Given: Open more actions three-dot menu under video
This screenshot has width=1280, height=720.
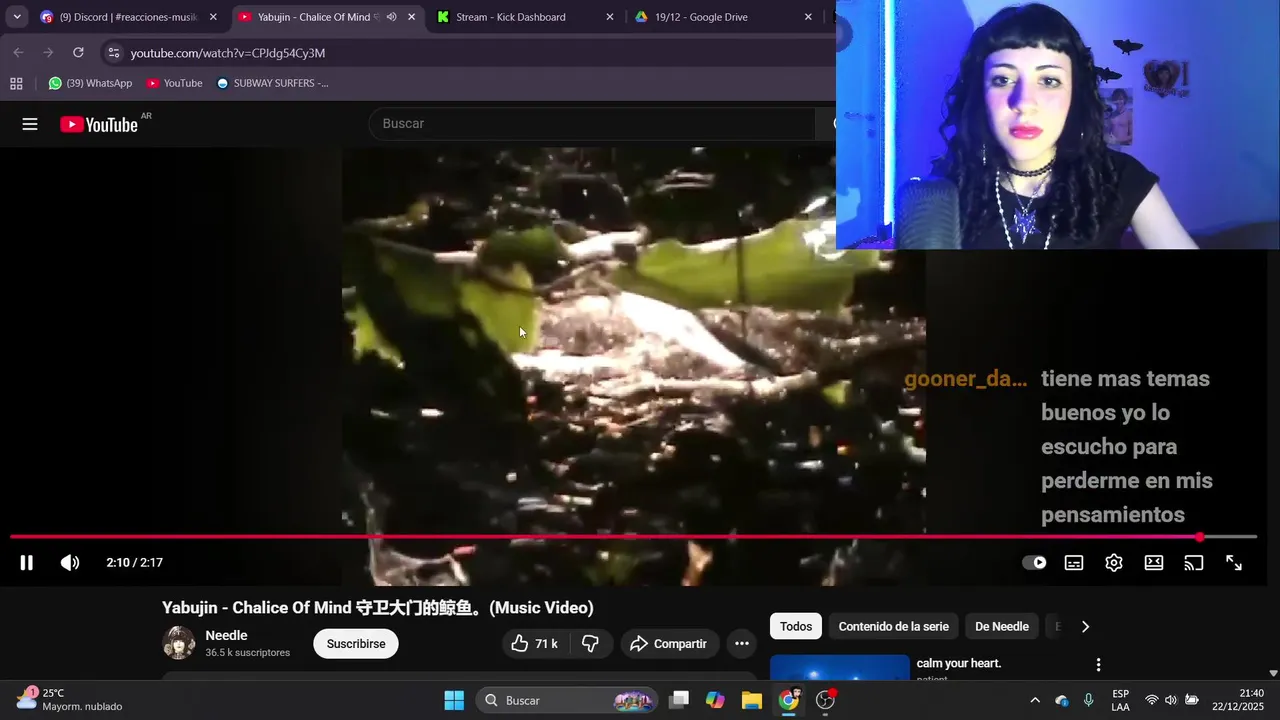Looking at the screenshot, I should point(742,644).
